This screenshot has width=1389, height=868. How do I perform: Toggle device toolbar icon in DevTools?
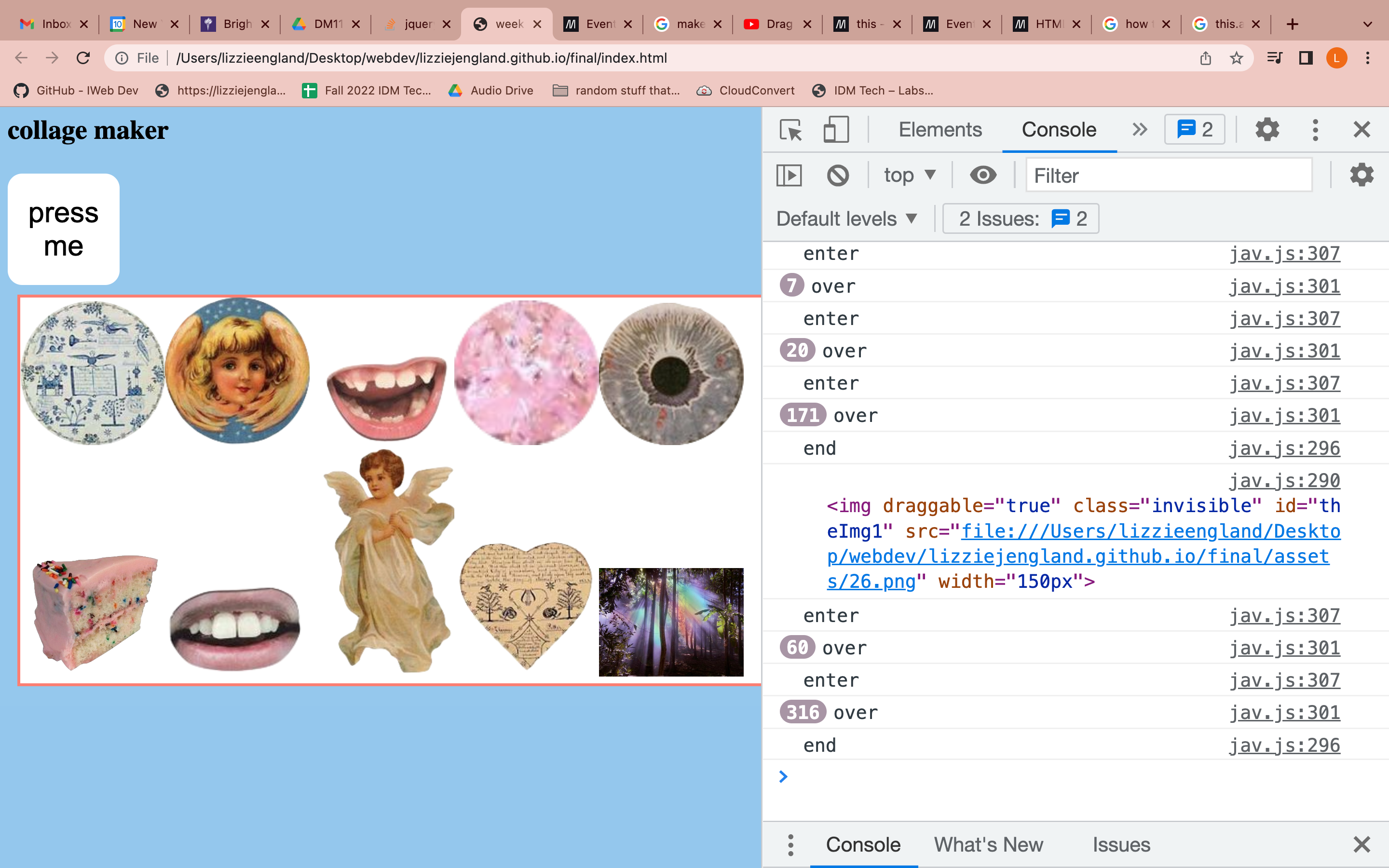[836, 130]
